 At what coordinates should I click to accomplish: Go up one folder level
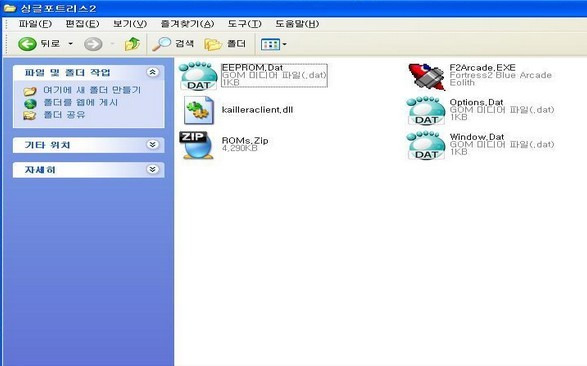point(132,44)
